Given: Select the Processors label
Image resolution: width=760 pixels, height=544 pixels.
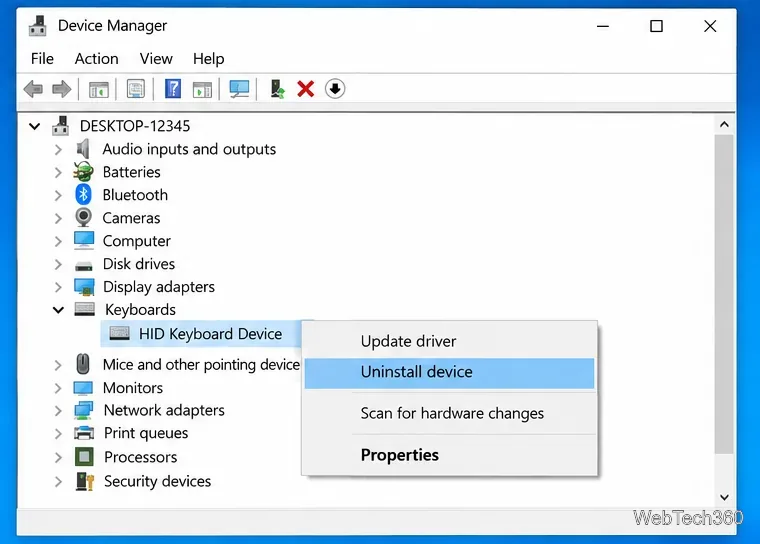Looking at the screenshot, I should click(x=141, y=457).
